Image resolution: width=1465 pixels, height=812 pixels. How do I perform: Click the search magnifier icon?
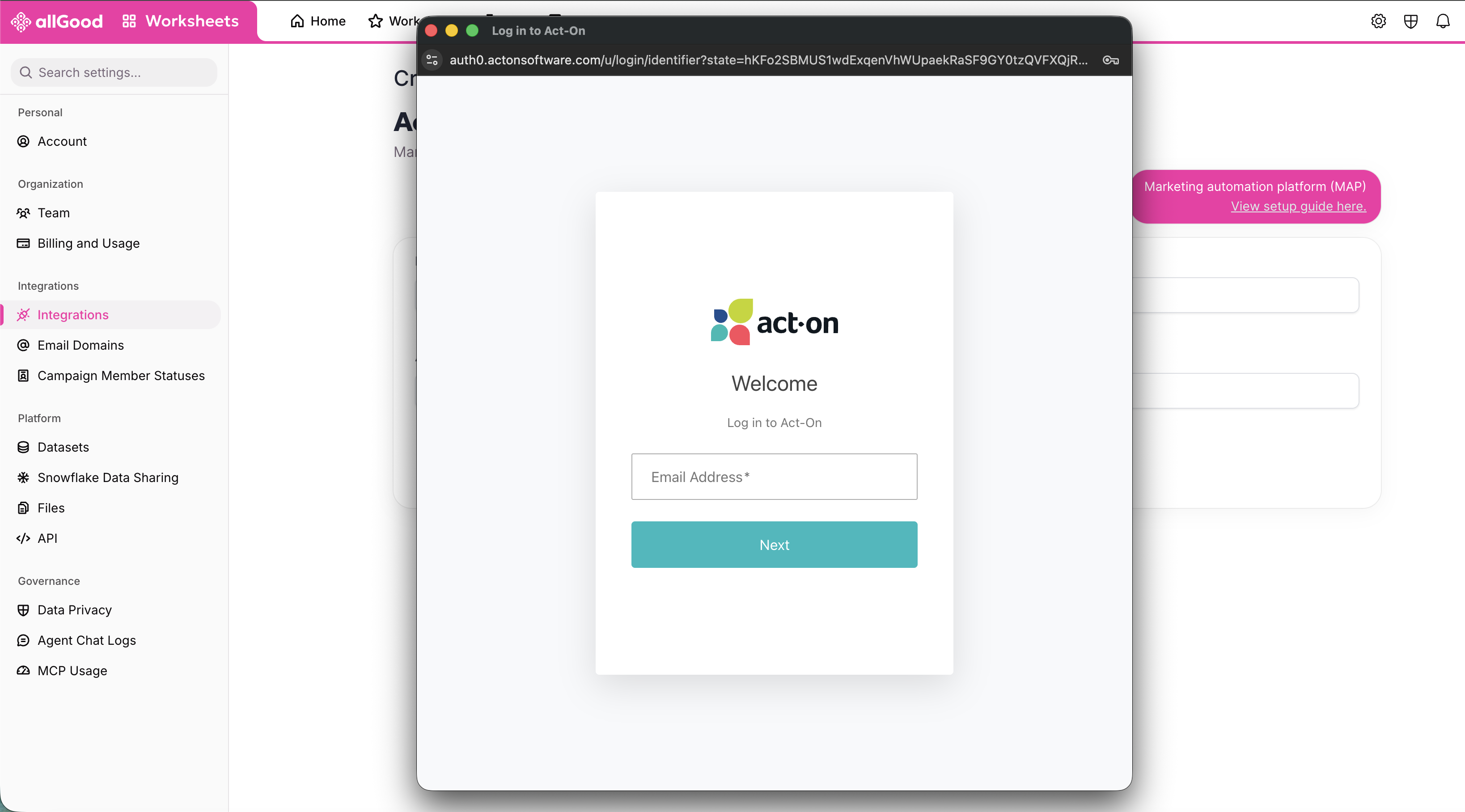click(x=25, y=73)
